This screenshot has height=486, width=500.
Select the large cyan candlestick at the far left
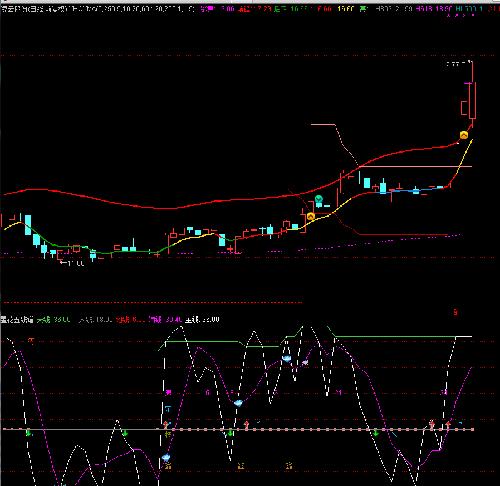28,225
